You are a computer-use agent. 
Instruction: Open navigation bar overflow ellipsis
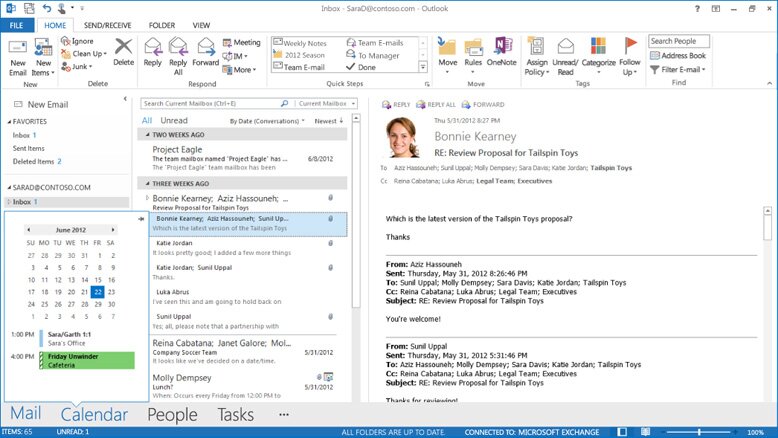284,414
